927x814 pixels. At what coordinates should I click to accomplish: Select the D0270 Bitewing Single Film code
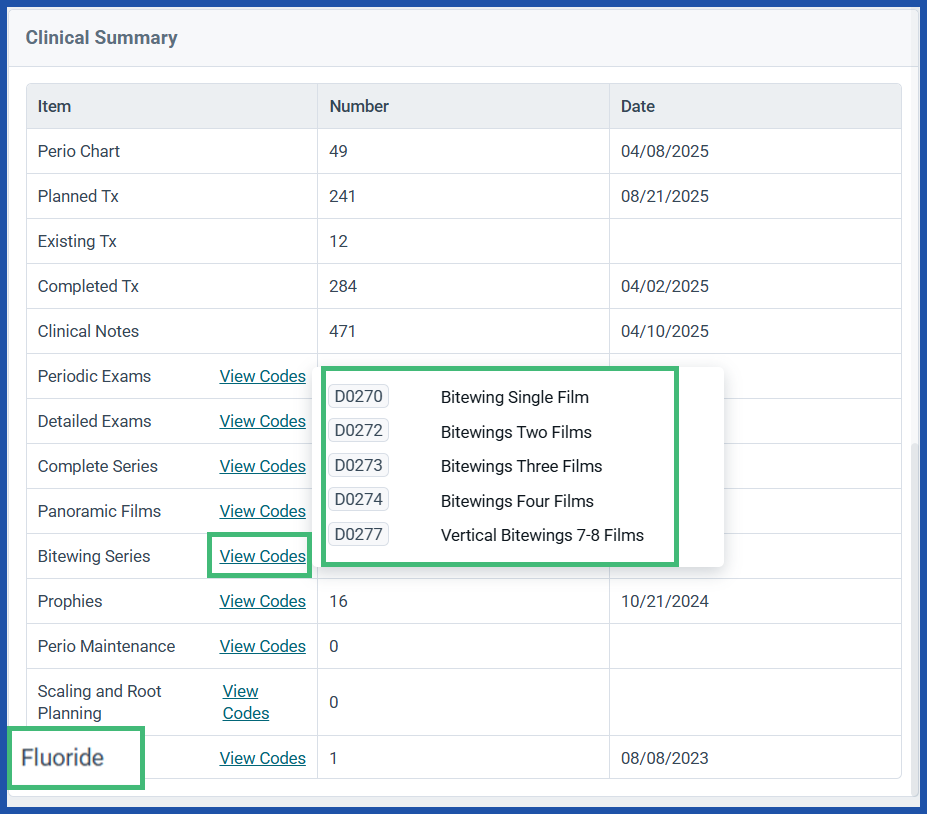(x=358, y=395)
